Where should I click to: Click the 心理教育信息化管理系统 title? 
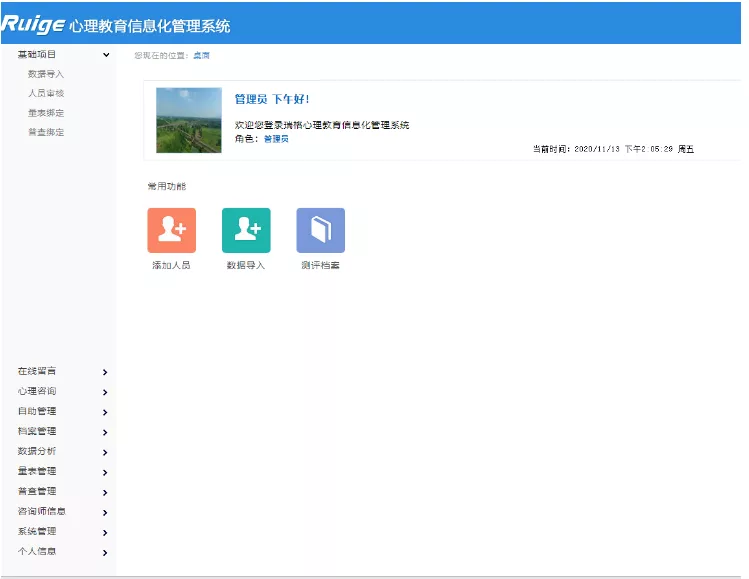150,26
